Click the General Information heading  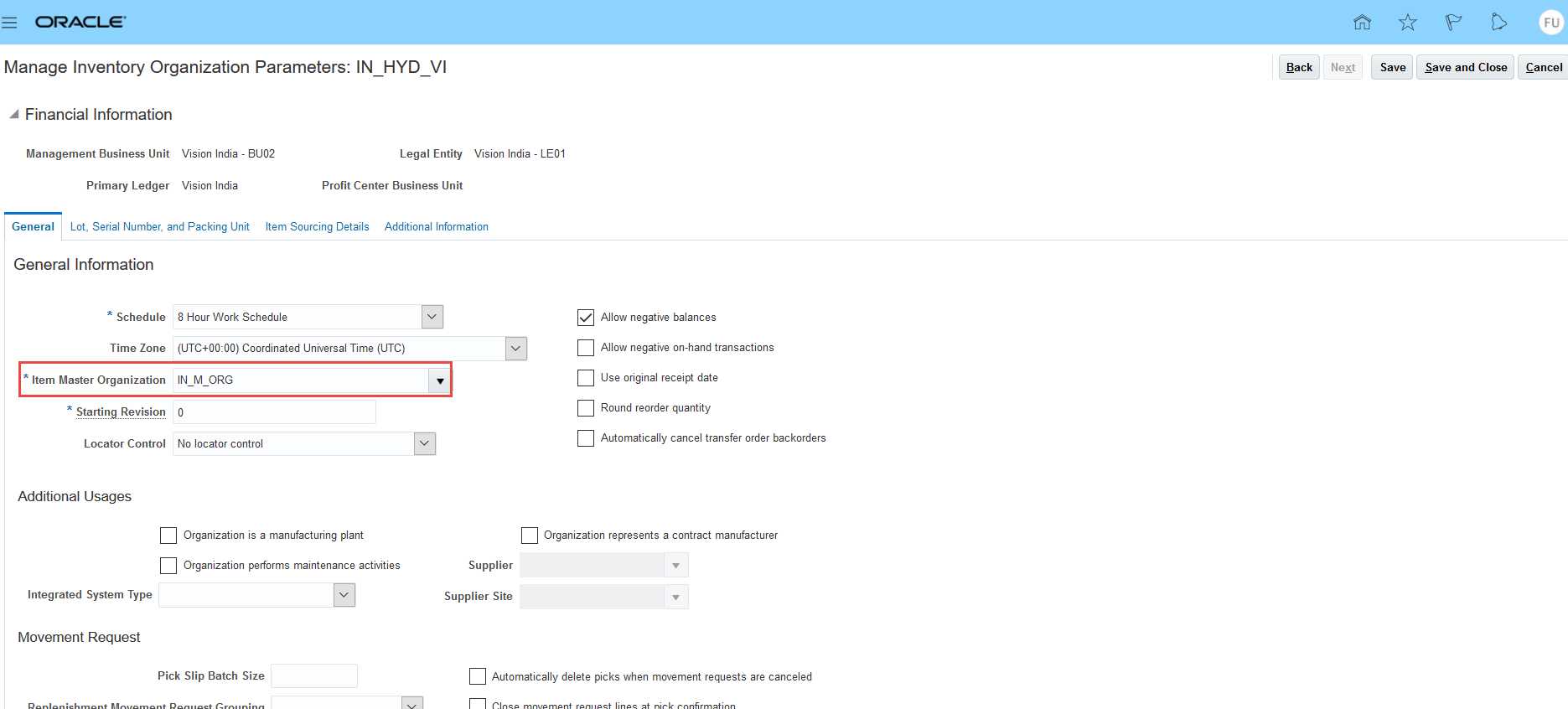point(84,265)
